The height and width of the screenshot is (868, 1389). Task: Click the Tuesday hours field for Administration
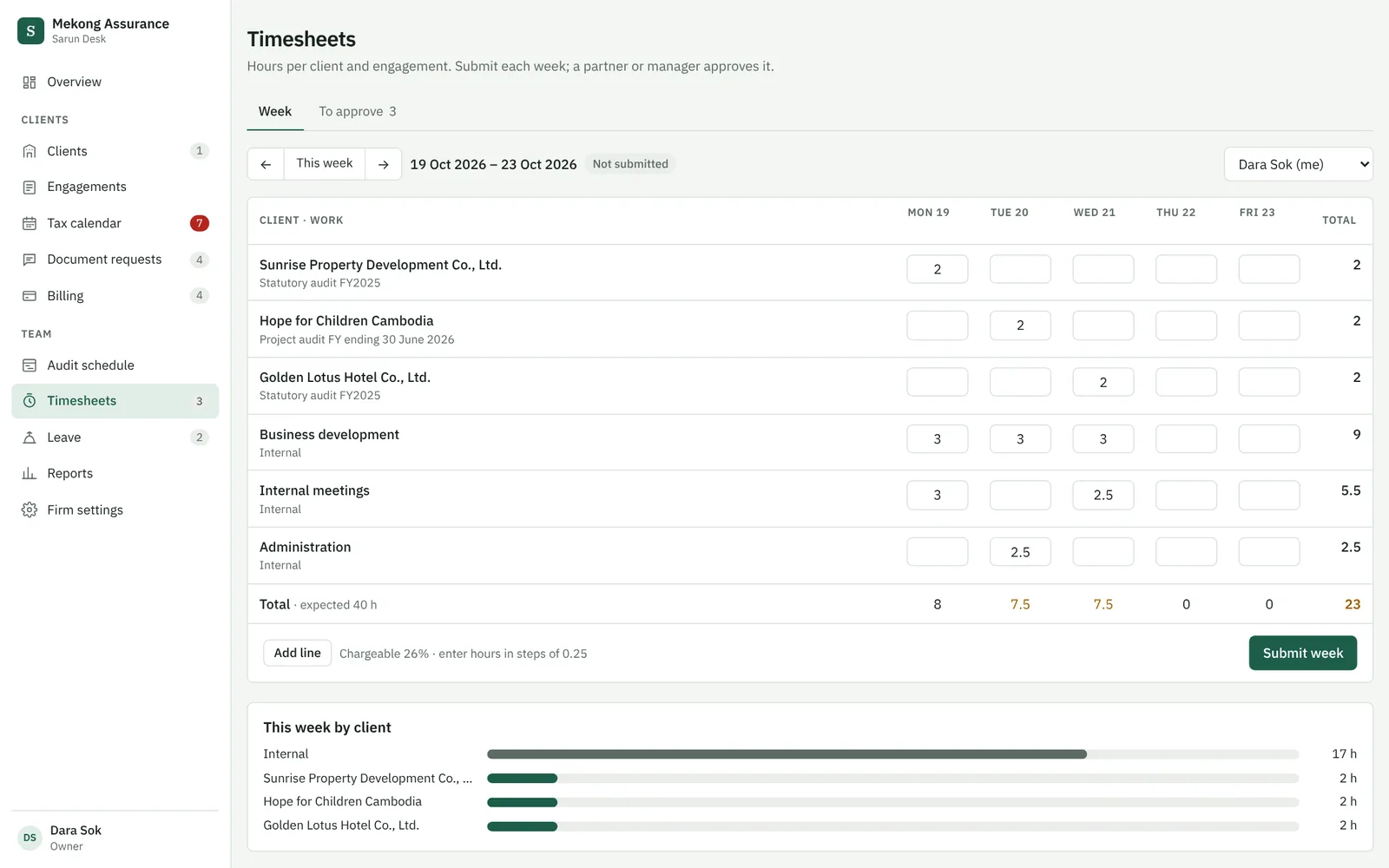coord(1020,552)
